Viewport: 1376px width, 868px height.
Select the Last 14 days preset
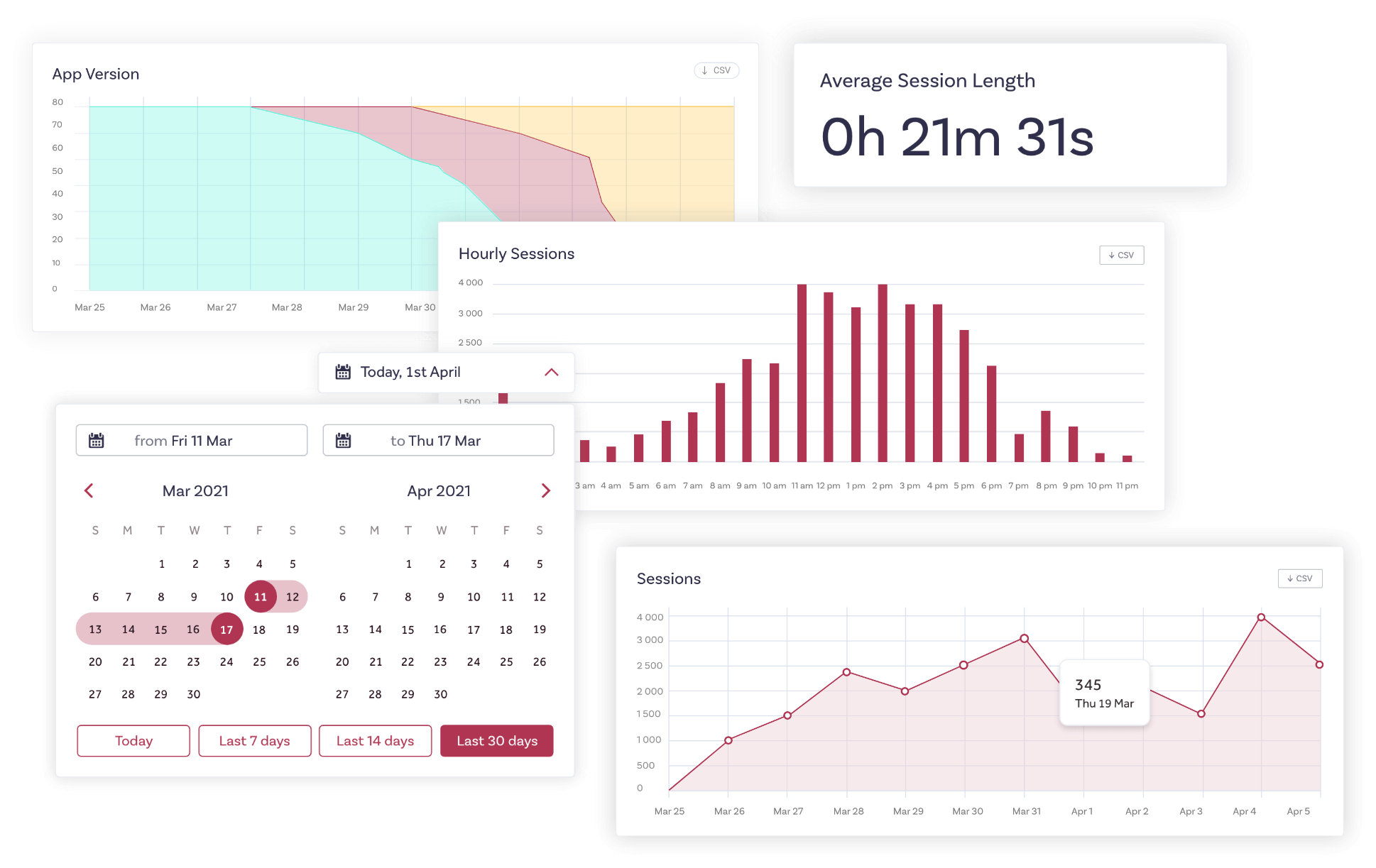(x=376, y=741)
